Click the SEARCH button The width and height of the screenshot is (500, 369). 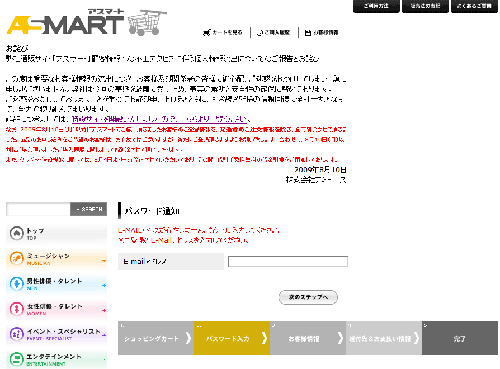[89, 209]
